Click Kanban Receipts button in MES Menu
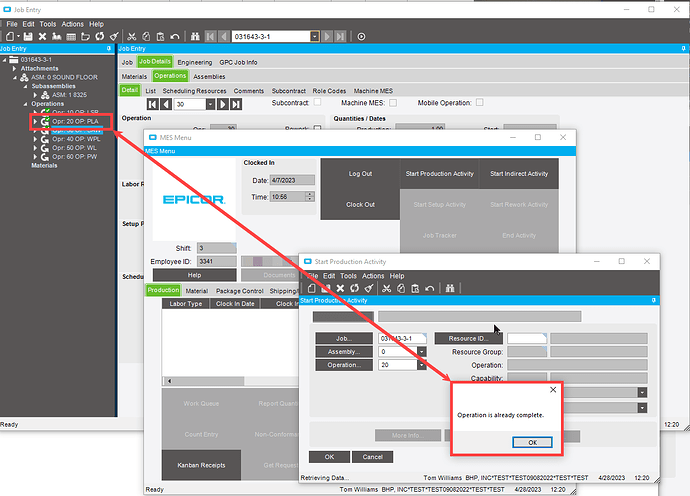 pos(201,465)
